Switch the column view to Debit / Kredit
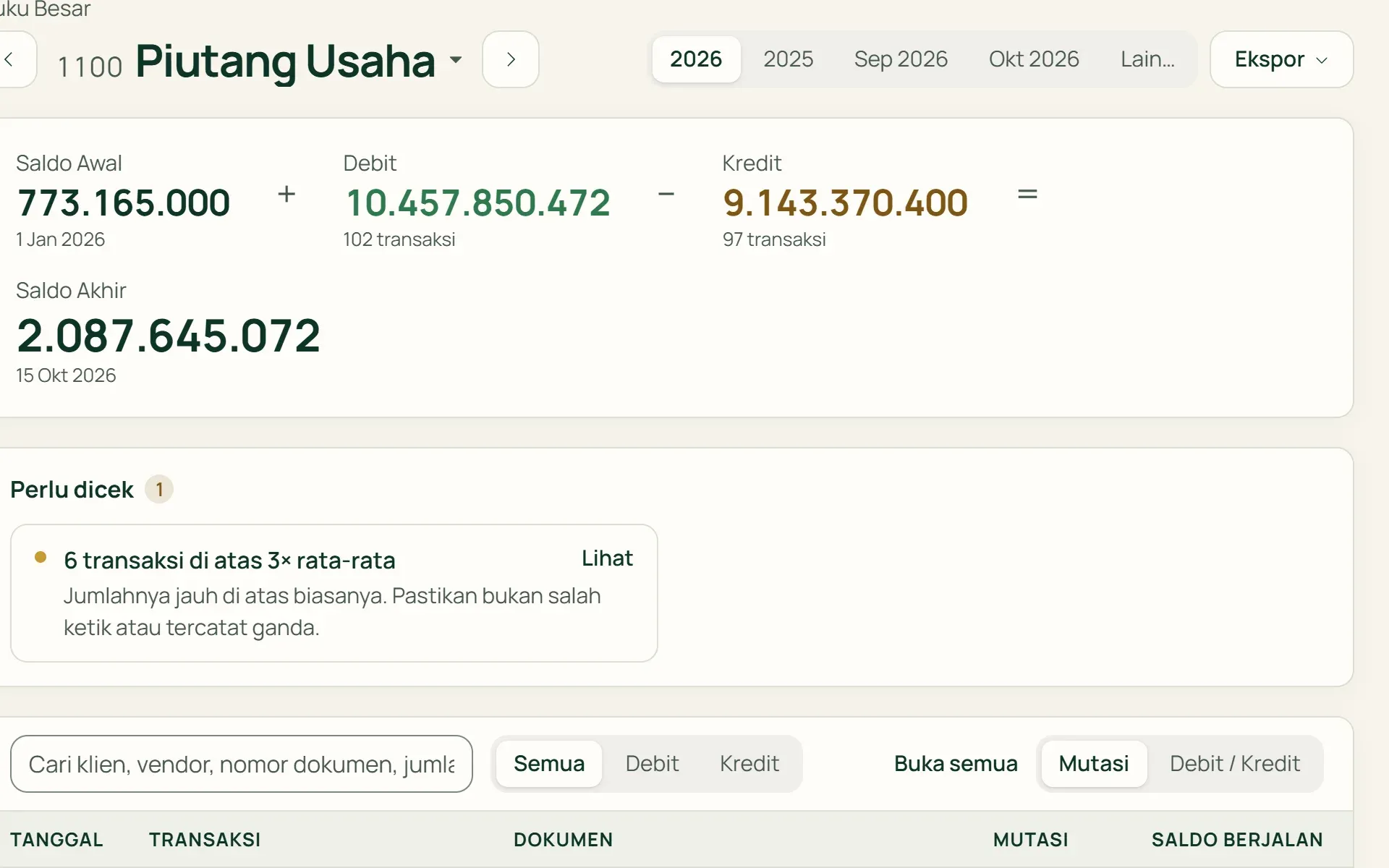Screen dimensions: 1389x868 tap(1235, 764)
